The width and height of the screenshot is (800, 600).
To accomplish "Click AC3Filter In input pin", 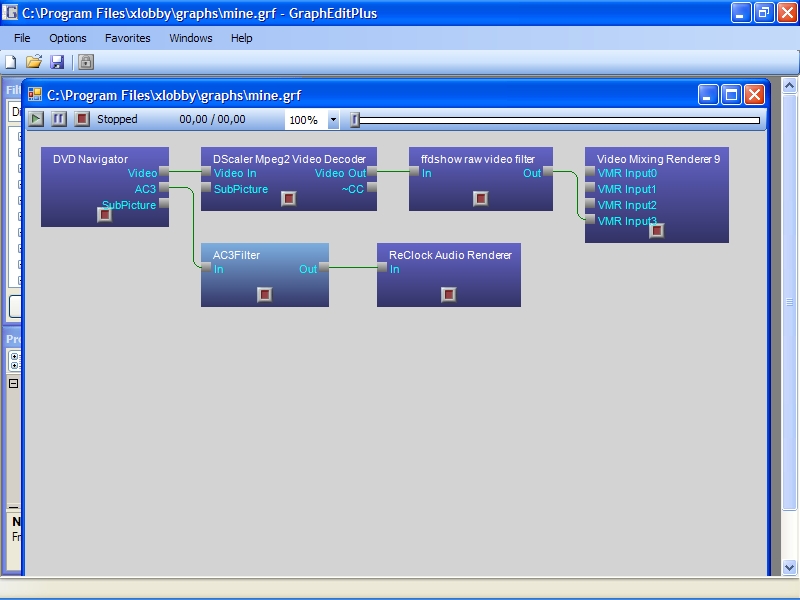I will coord(206,267).
